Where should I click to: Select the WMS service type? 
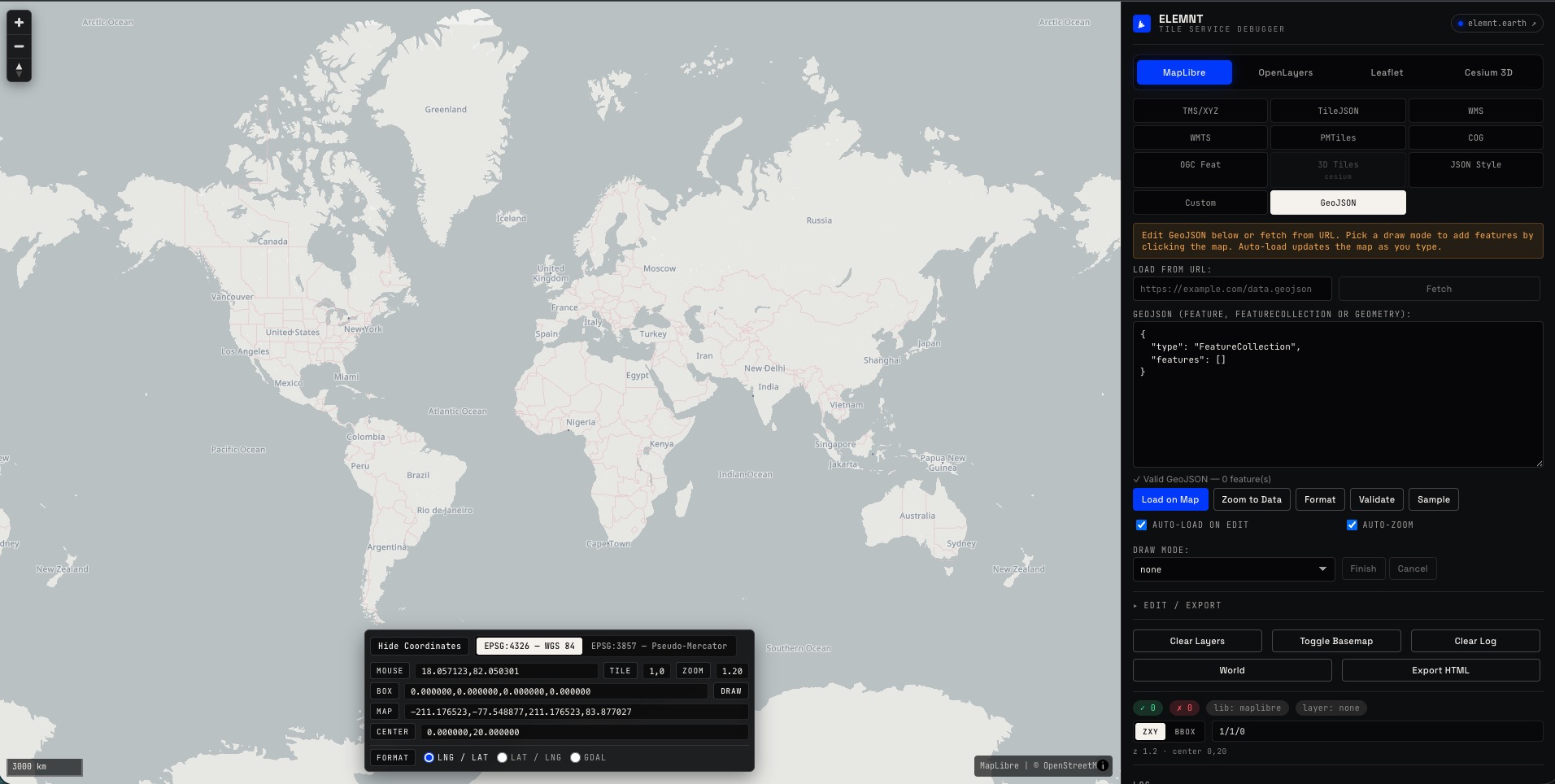point(1475,111)
